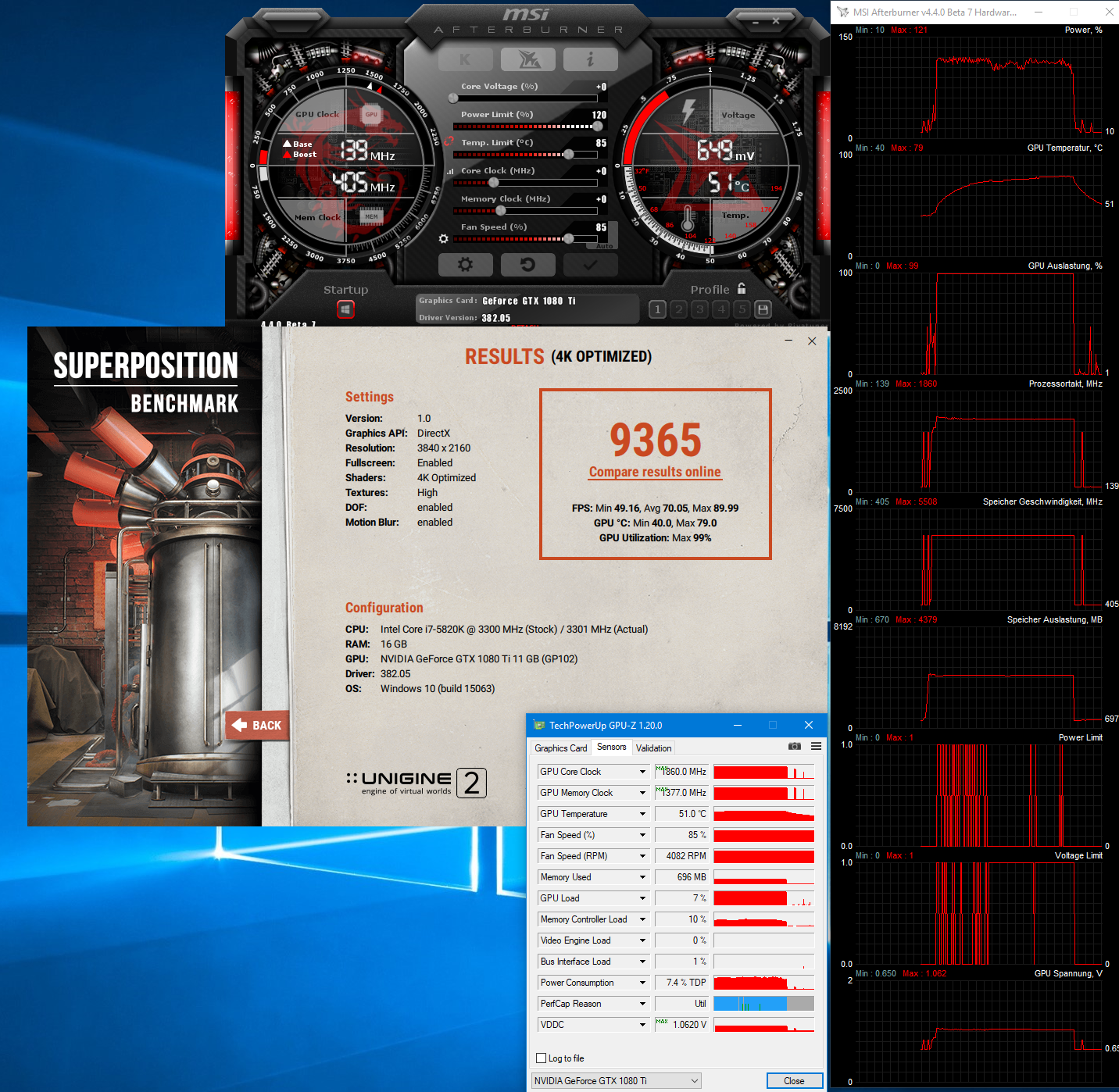The height and width of the screenshot is (1092, 1119).
Task: Open the Validation tab in GPU-Z
Action: click(x=654, y=748)
